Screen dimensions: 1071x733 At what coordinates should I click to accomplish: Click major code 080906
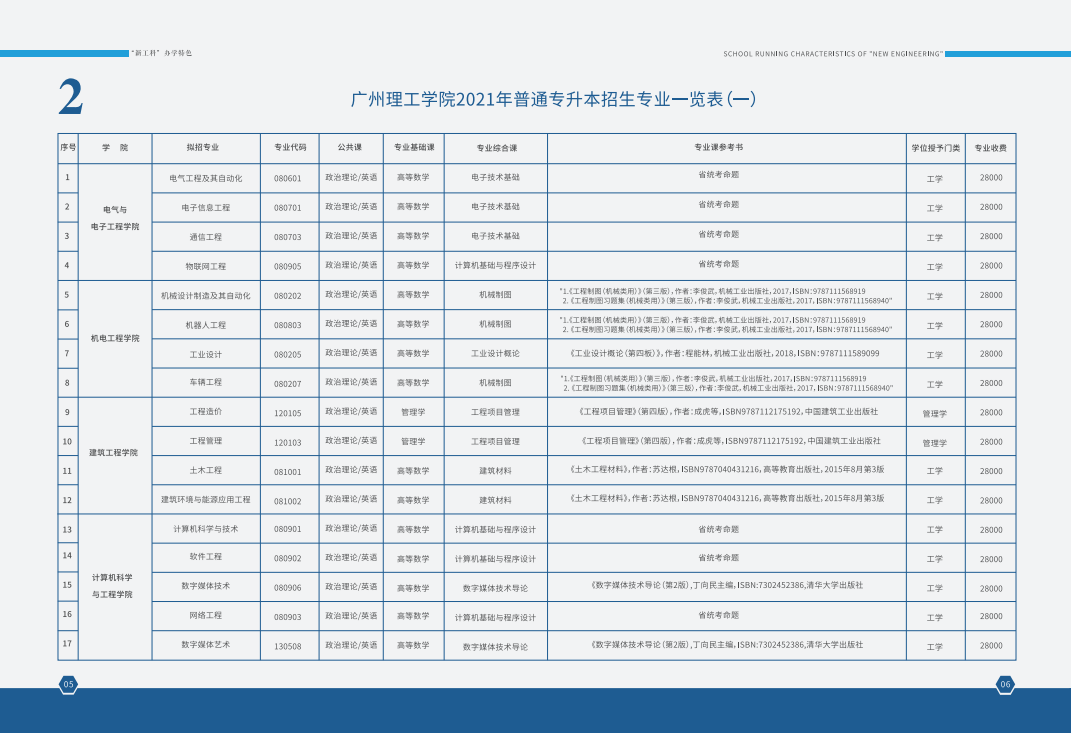click(x=288, y=588)
